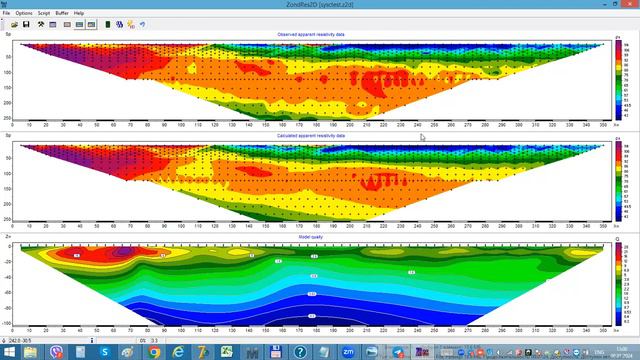Image resolution: width=640 pixels, height=360 pixels.
Task: Click the data table window icon
Action: click(53, 24)
